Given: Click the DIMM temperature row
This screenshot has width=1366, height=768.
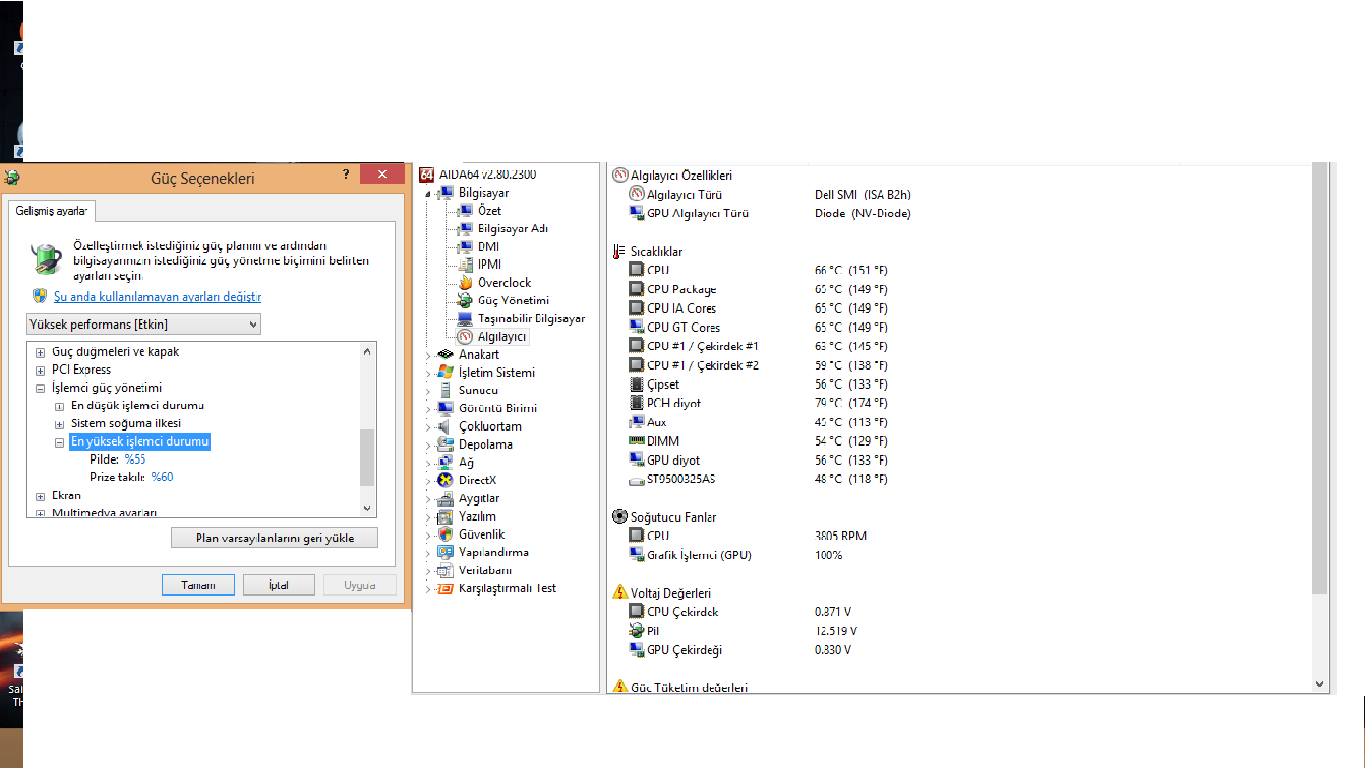Looking at the screenshot, I should point(758,441).
